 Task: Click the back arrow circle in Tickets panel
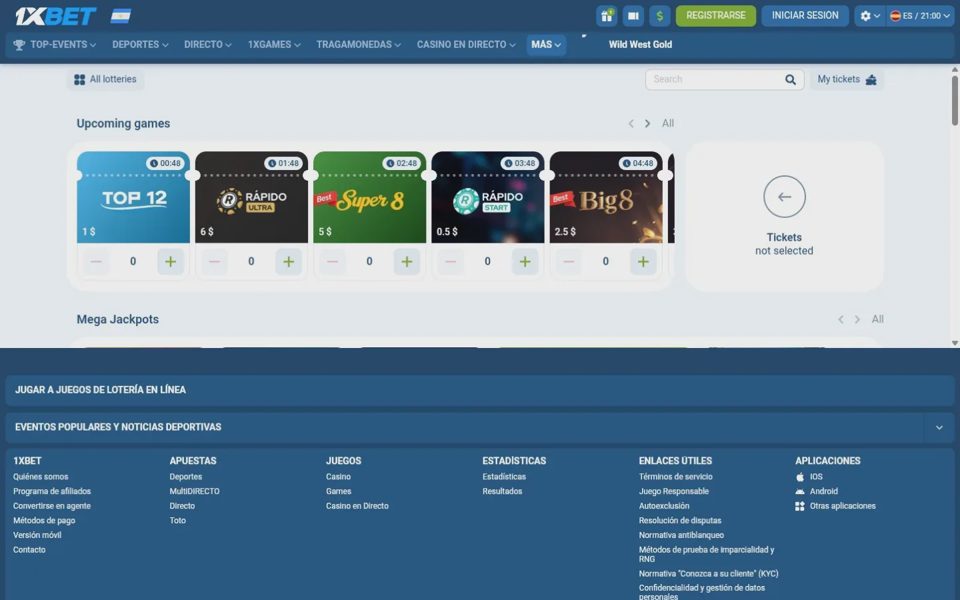(x=784, y=197)
